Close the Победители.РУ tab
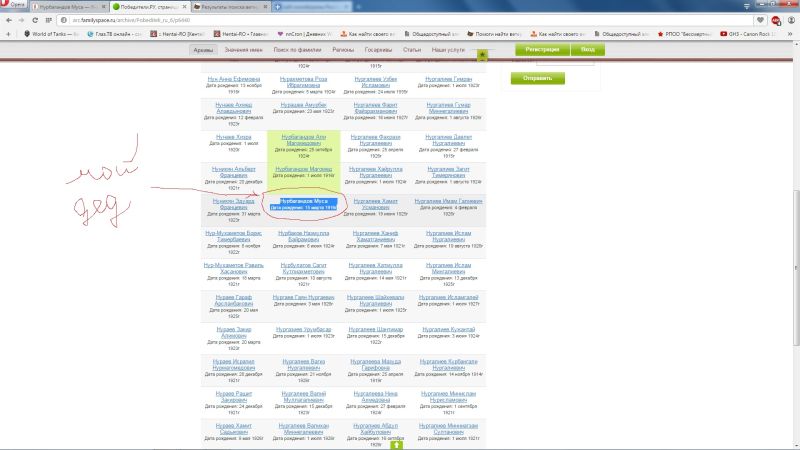 (184, 7)
